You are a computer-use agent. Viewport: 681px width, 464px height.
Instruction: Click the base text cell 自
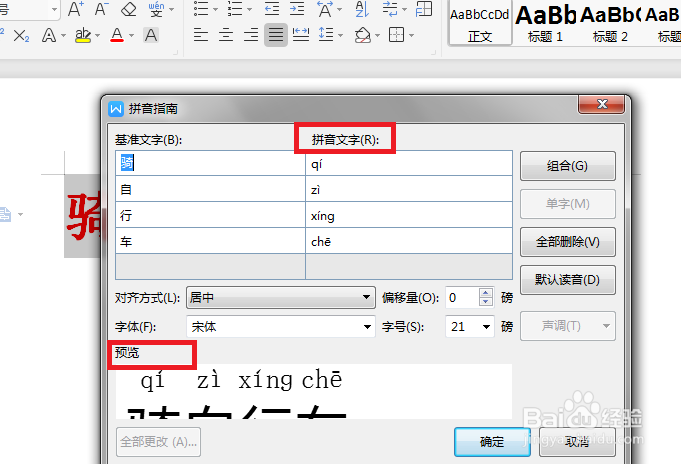tap(211, 189)
